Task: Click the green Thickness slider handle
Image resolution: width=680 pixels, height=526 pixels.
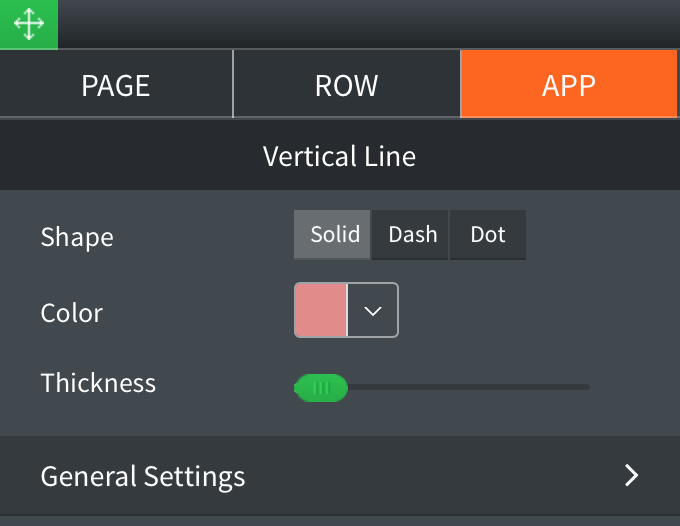Action: pos(321,387)
